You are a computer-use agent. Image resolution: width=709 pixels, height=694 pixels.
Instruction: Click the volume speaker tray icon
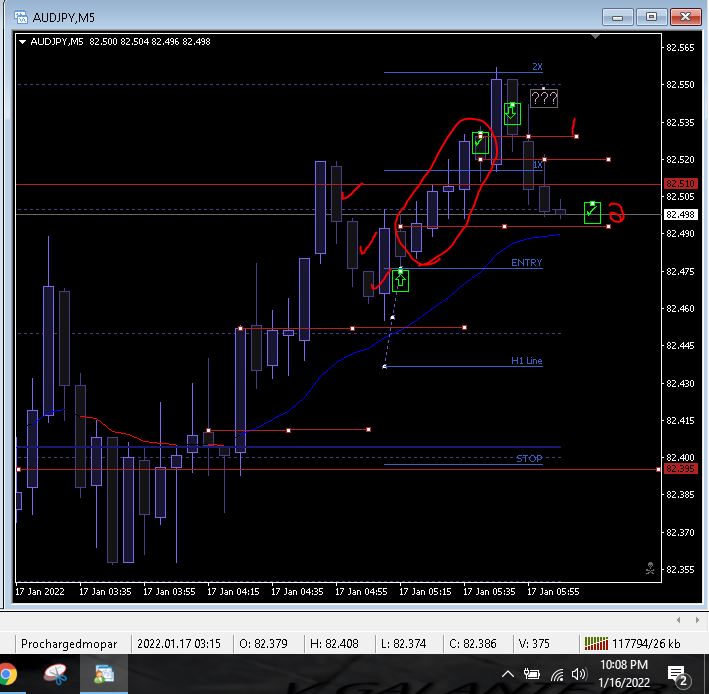(579, 675)
